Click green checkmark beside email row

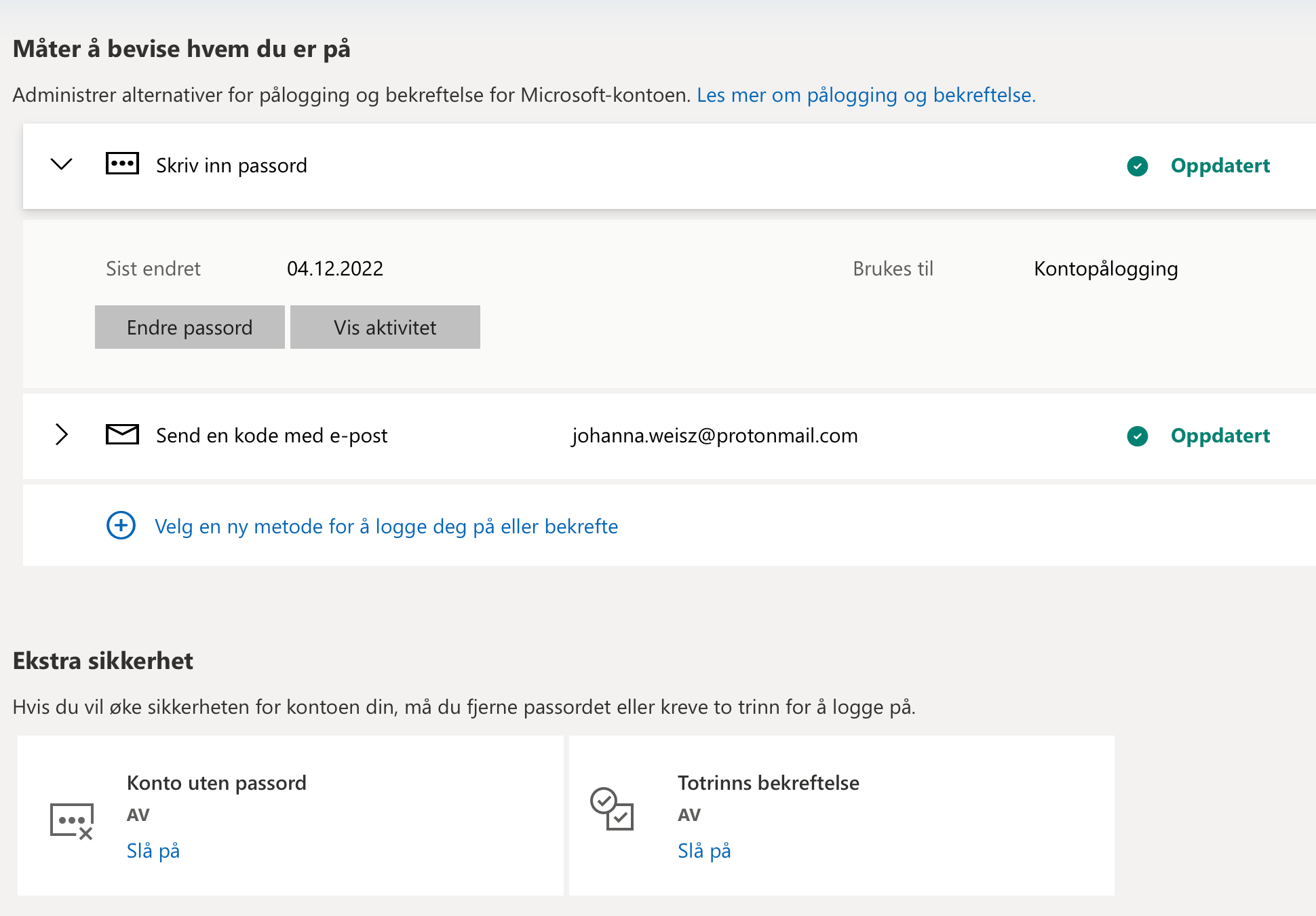pos(1137,436)
